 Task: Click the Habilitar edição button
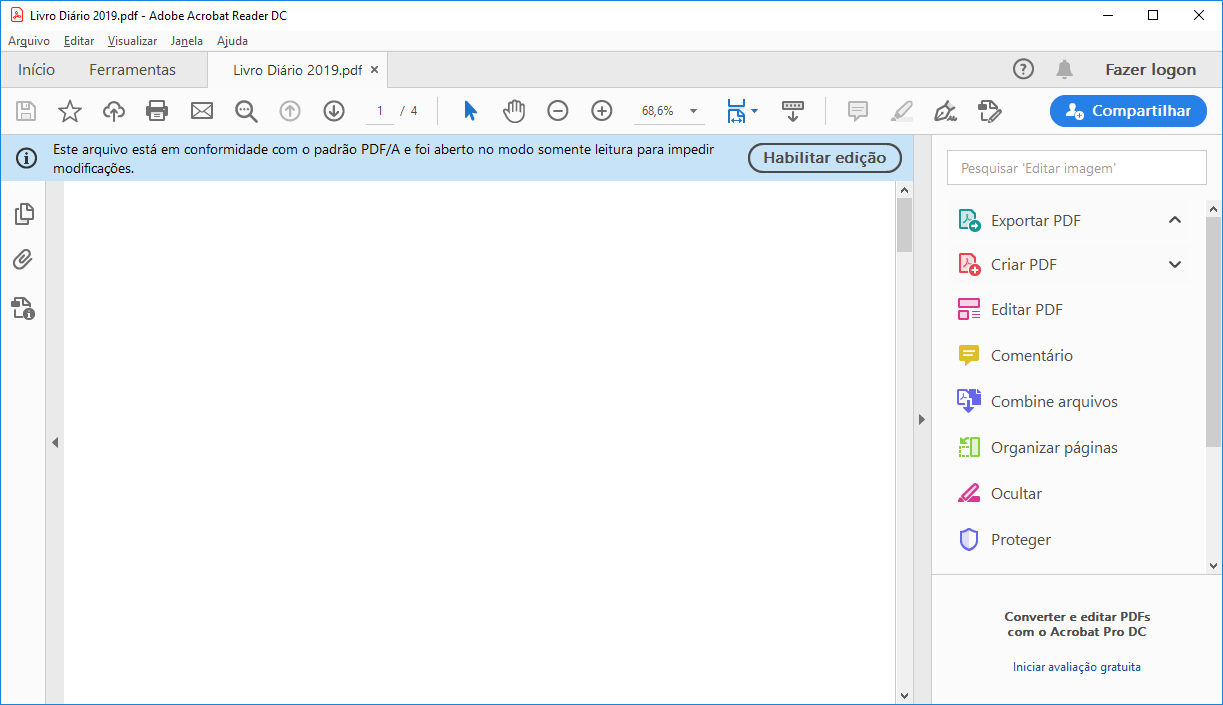pos(825,158)
